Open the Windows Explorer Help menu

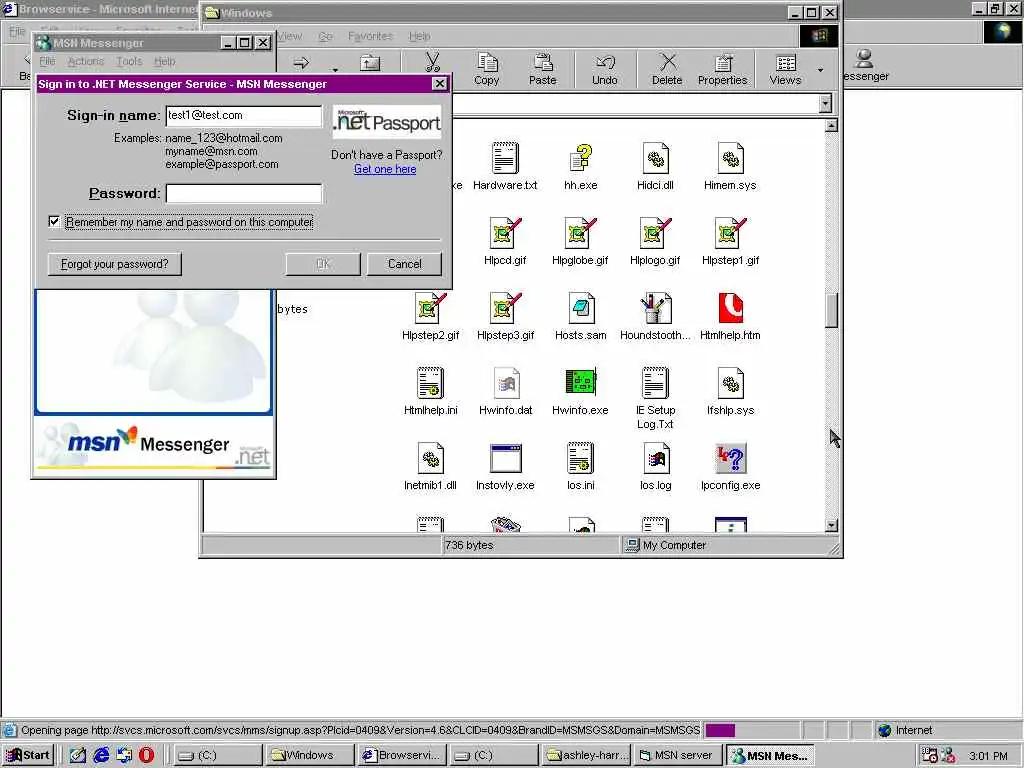(419, 36)
